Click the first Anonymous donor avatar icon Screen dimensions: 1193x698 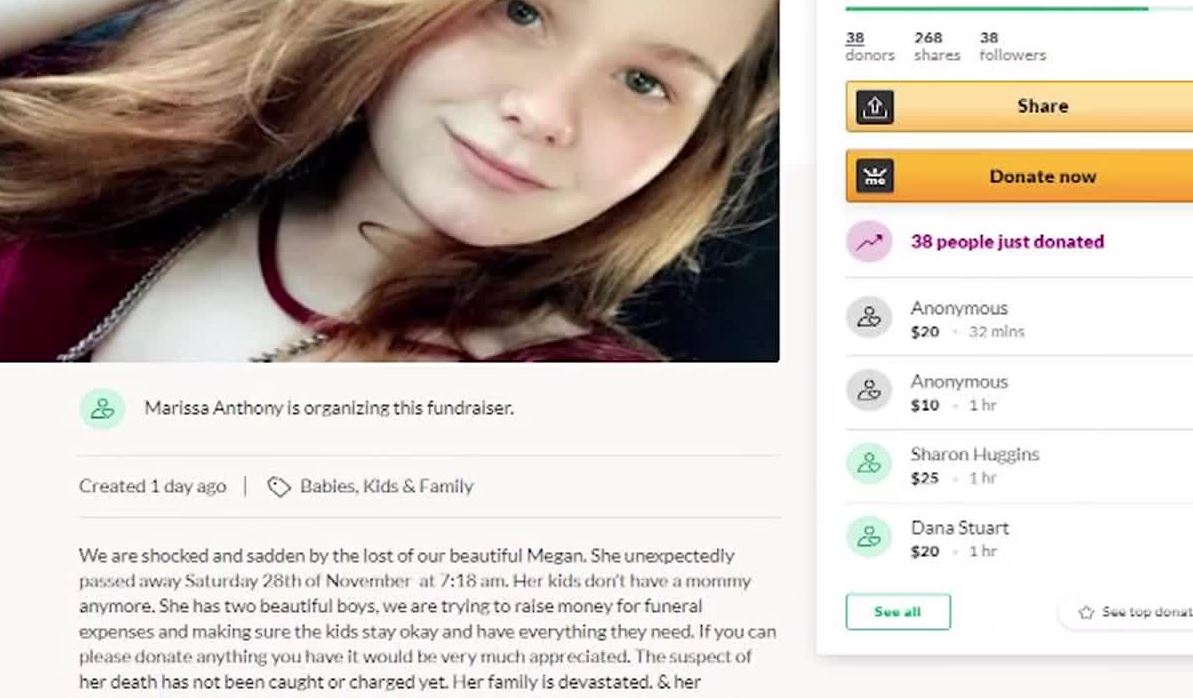point(869,317)
